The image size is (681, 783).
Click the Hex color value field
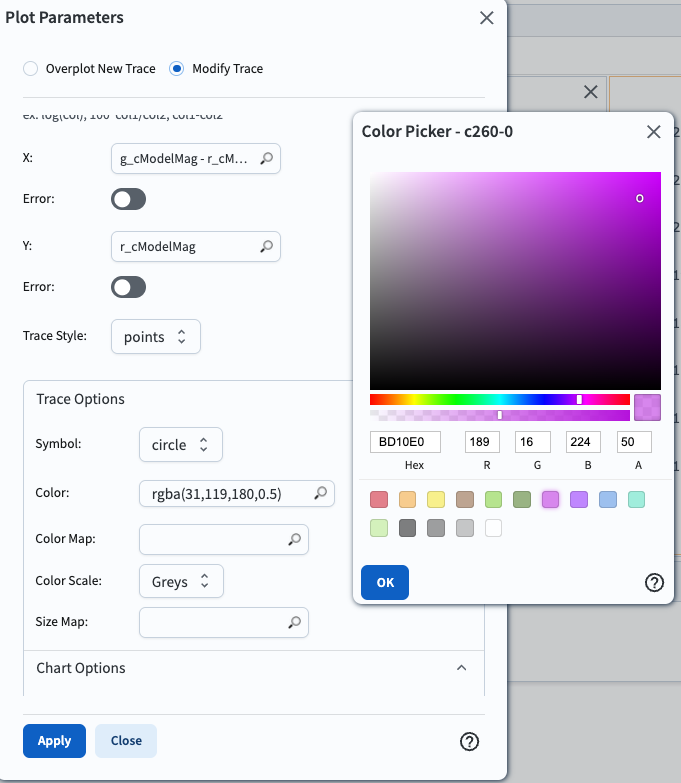(x=407, y=442)
